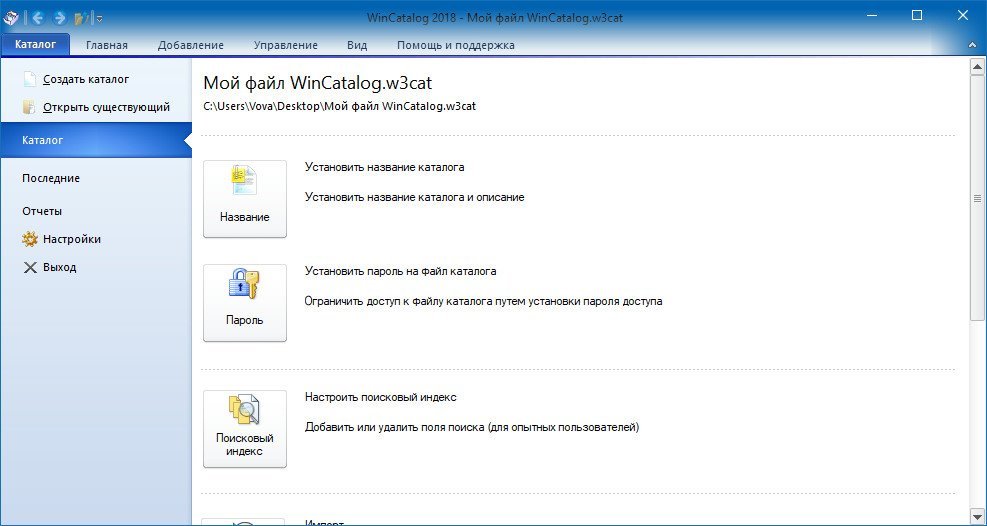Open the Отчеты section
The height and width of the screenshot is (526, 987).
(x=42, y=211)
